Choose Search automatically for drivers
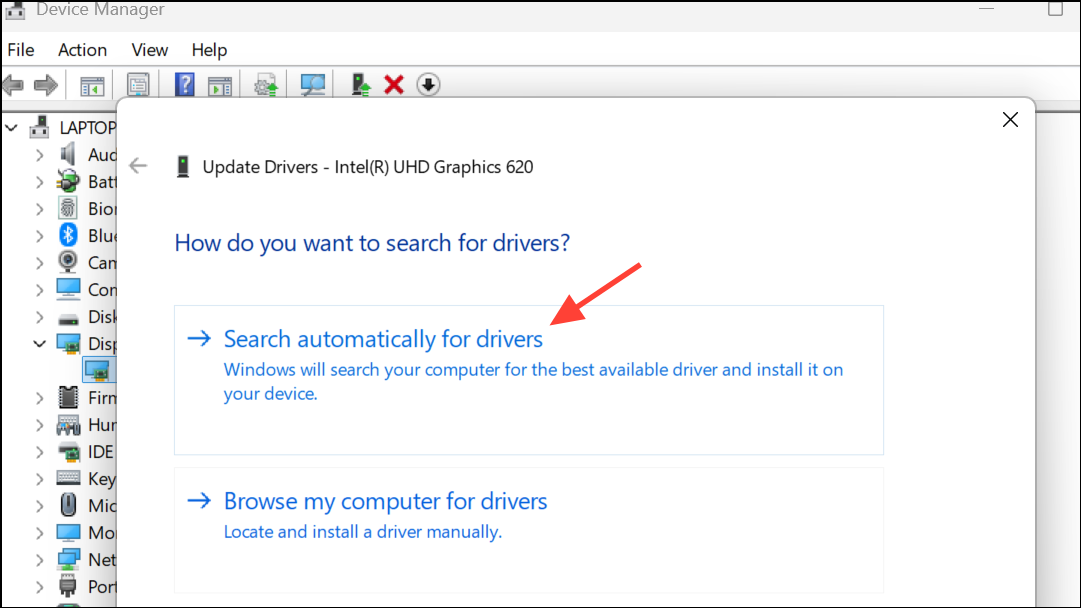Image resolution: width=1081 pixels, height=608 pixels. 529,380
